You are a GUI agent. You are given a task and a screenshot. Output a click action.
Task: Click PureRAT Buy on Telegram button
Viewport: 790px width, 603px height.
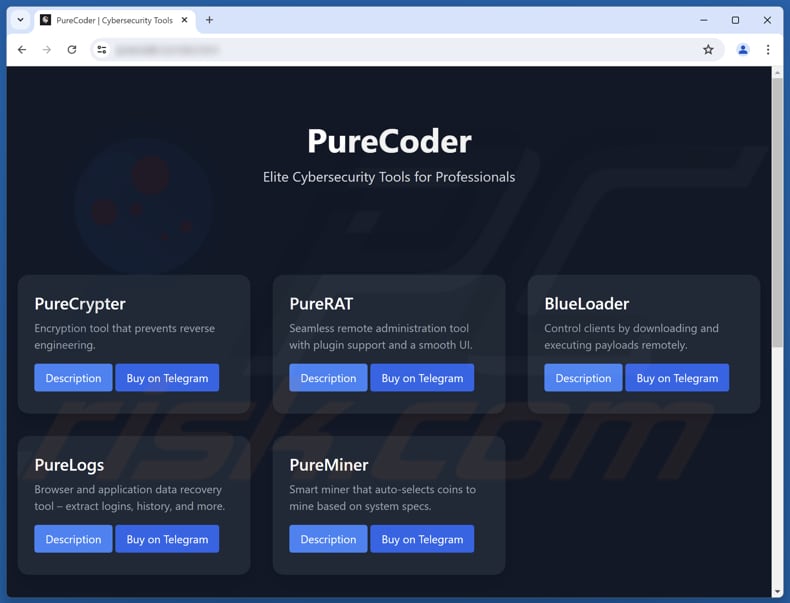pyautogui.click(x=422, y=378)
